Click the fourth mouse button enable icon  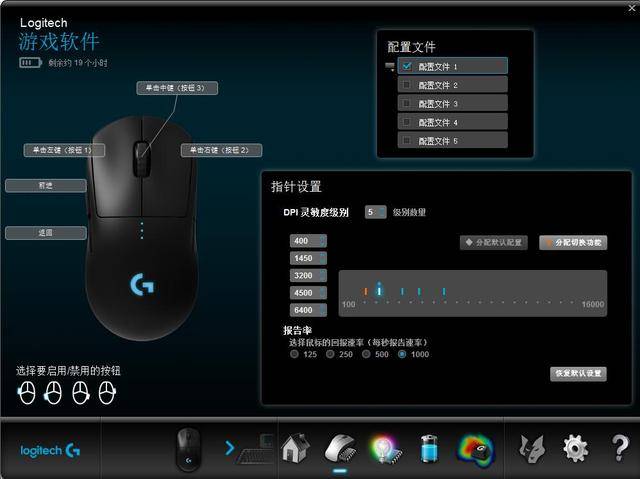[x=107, y=393]
